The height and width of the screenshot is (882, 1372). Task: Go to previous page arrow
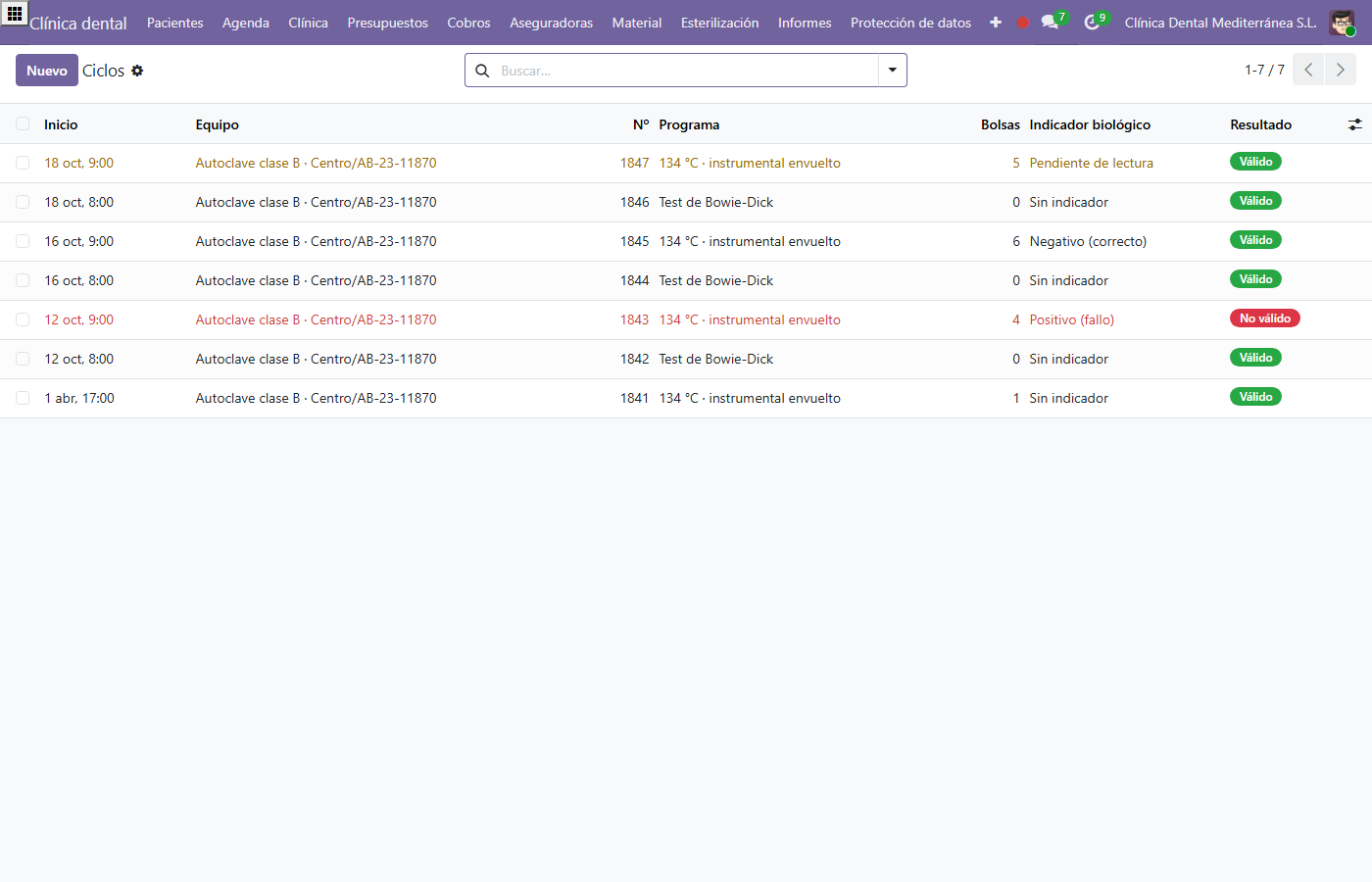[x=1308, y=70]
